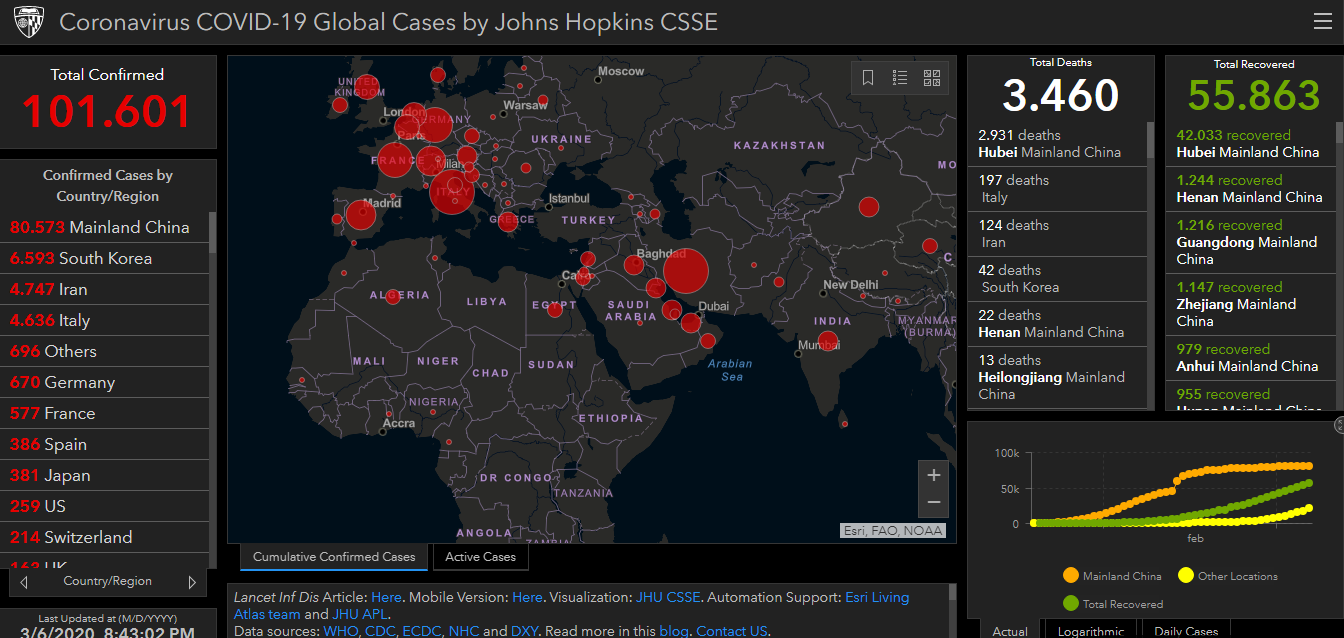This screenshot has height=638, width=1344.
Task: Open the JHU APL link
Action: (358, 614)
